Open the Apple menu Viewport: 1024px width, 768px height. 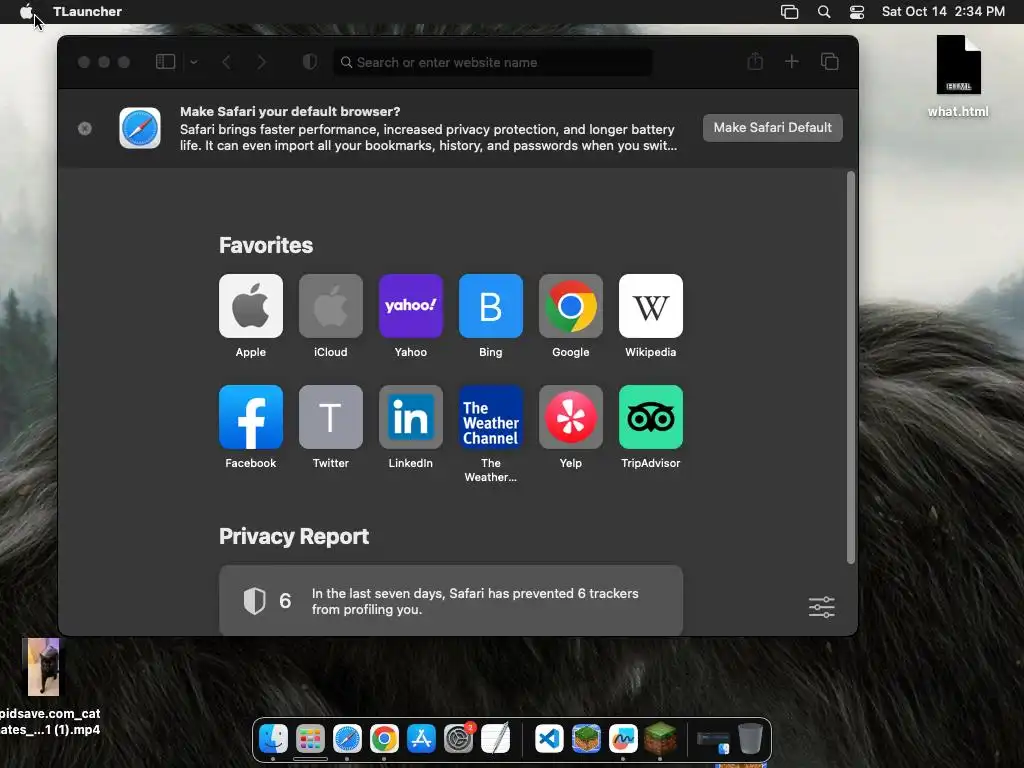coord(27,11)
